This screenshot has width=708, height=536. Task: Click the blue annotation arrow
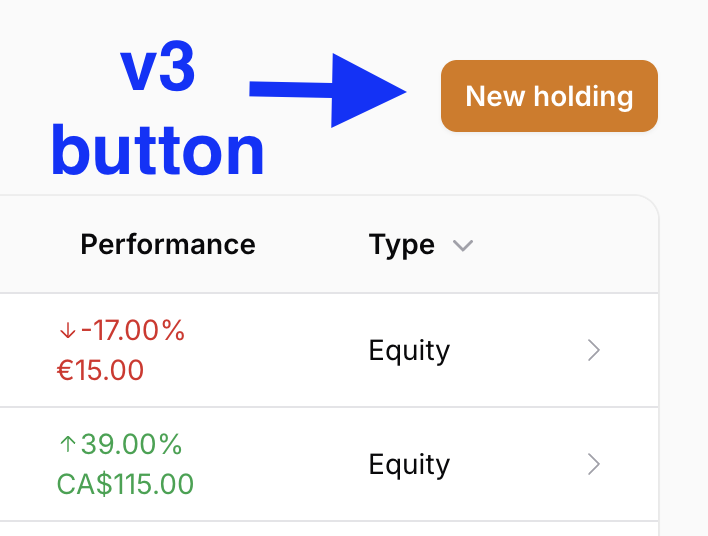[x=329, y=91]
